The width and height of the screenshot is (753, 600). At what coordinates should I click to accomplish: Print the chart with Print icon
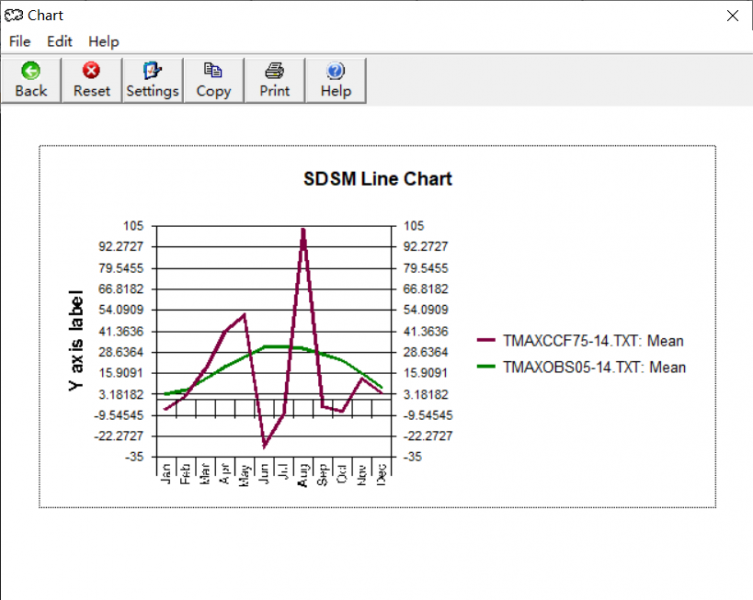pos(274,71)
